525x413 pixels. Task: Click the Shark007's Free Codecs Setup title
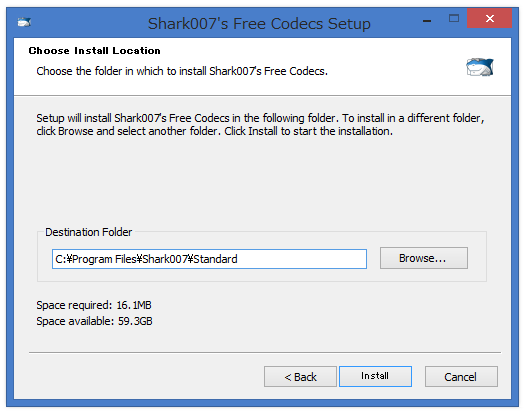click(259, 24)
